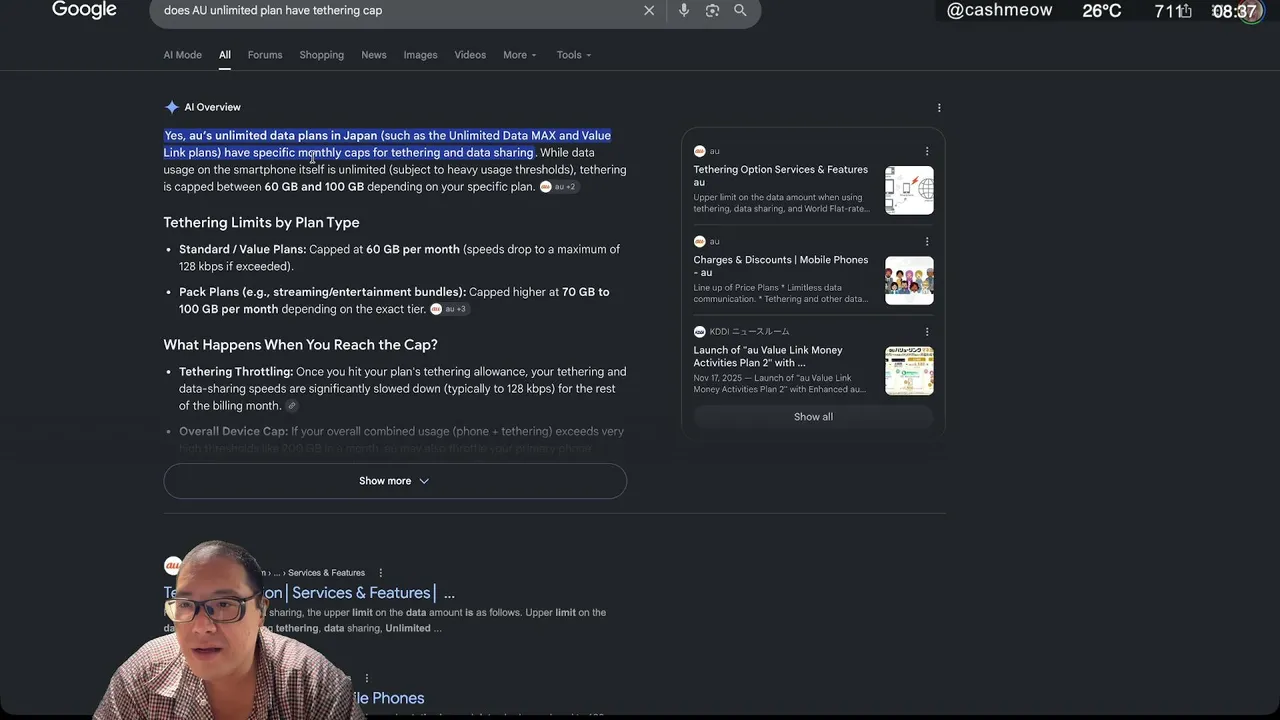The height and width of the screenshot is (720, 1280).
Task: Submit search with the magnifying glass icon
Action: click(740, 10)
